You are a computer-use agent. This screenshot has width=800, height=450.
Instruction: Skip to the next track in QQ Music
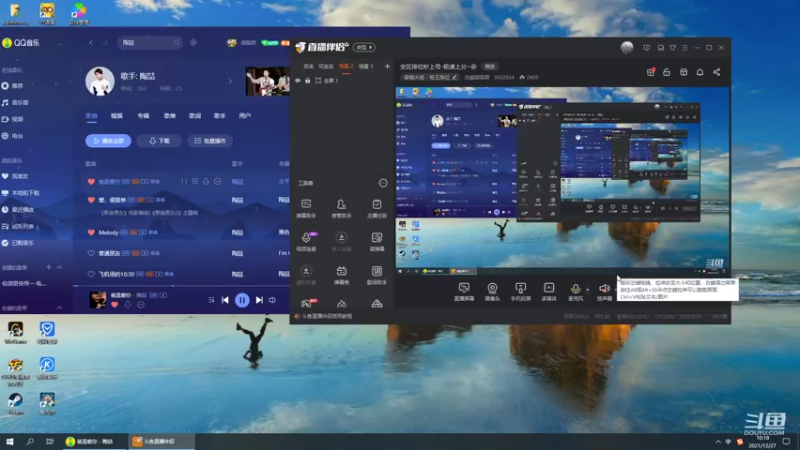(x=259, y=300)
